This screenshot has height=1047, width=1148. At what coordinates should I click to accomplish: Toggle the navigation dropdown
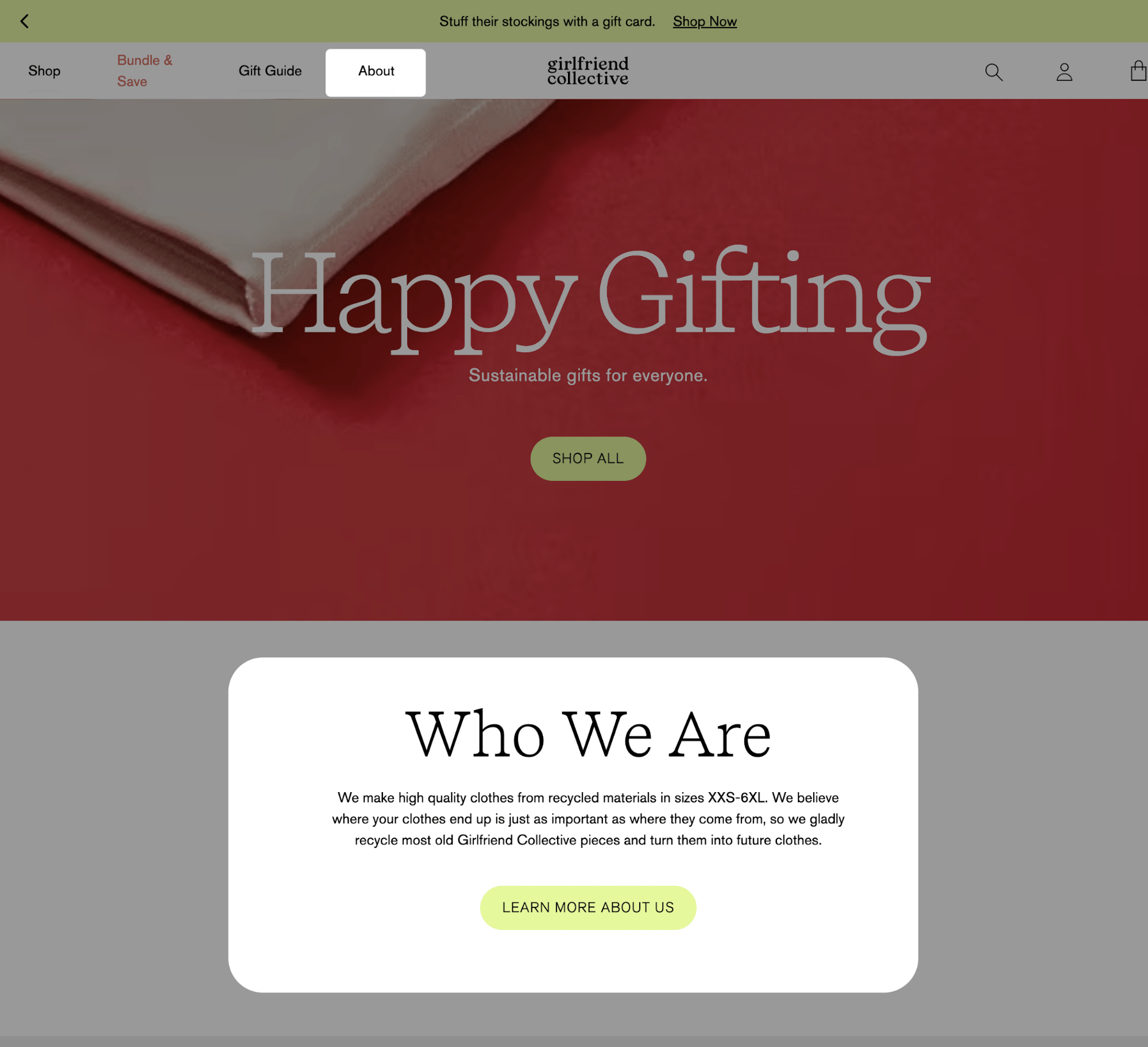(375, 71)
